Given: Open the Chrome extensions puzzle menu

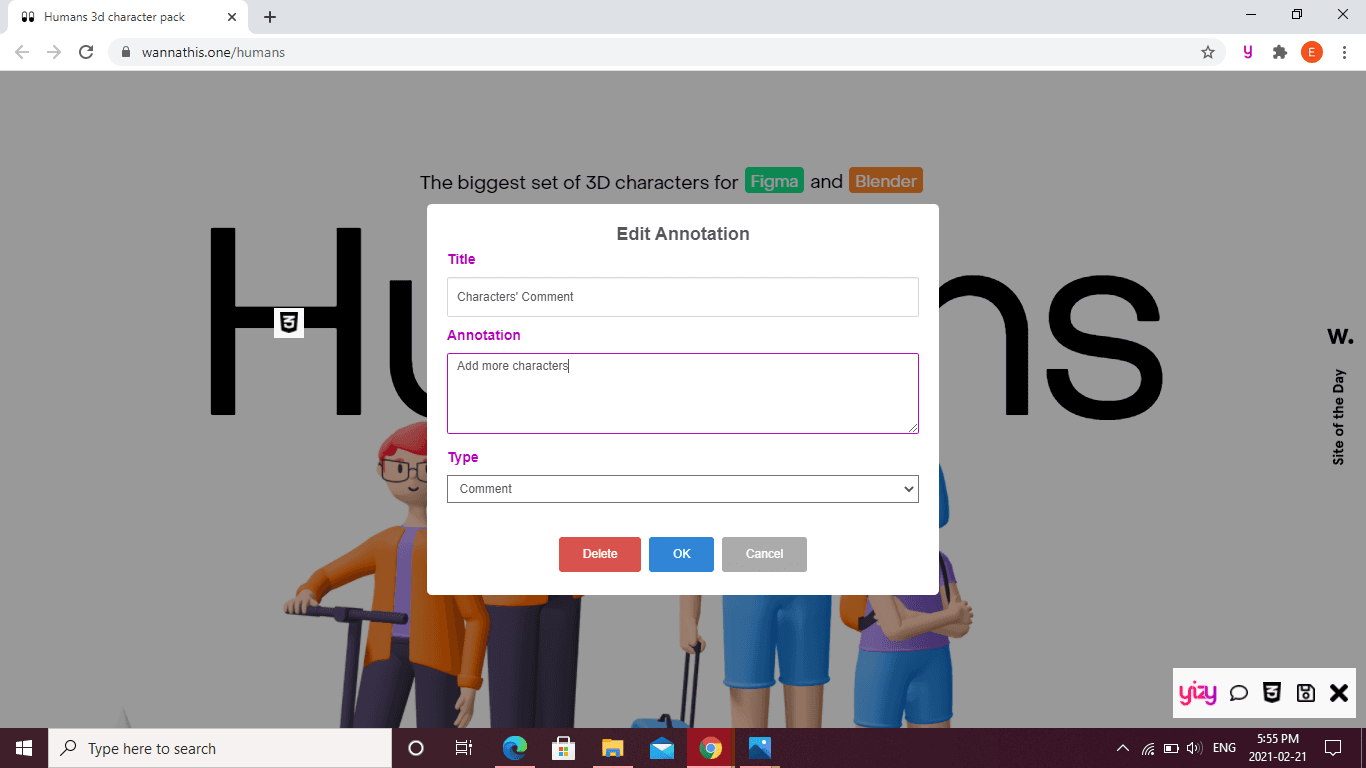Looking at the screenshot, I should tap(1279, 52).
